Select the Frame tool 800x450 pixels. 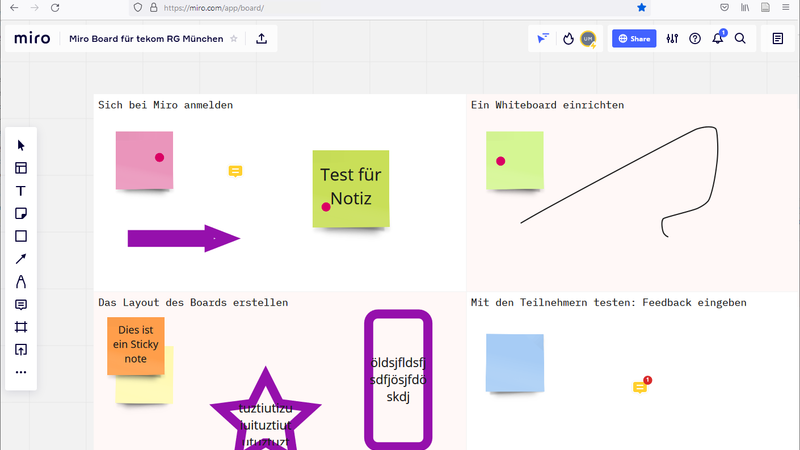(x=21, y=327)
